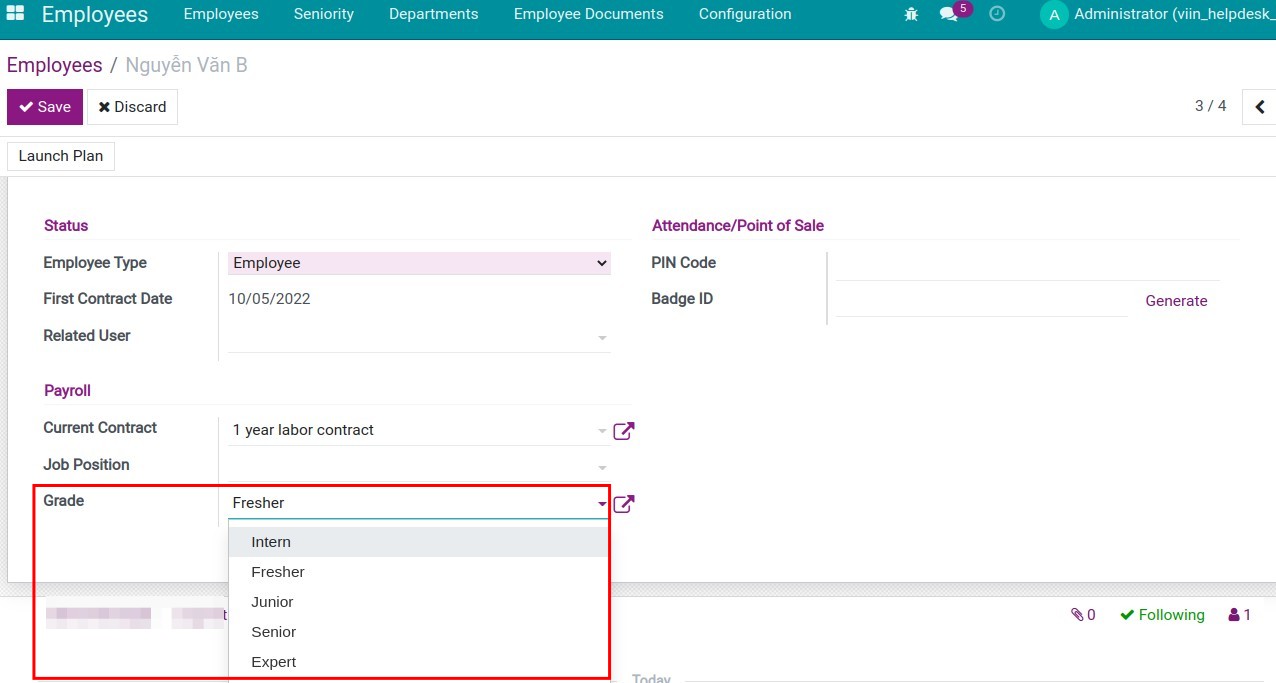The height and width of the screenshot is (683, 1276).
Task: Click the Launch Plan button
Action: pos(60,156)
